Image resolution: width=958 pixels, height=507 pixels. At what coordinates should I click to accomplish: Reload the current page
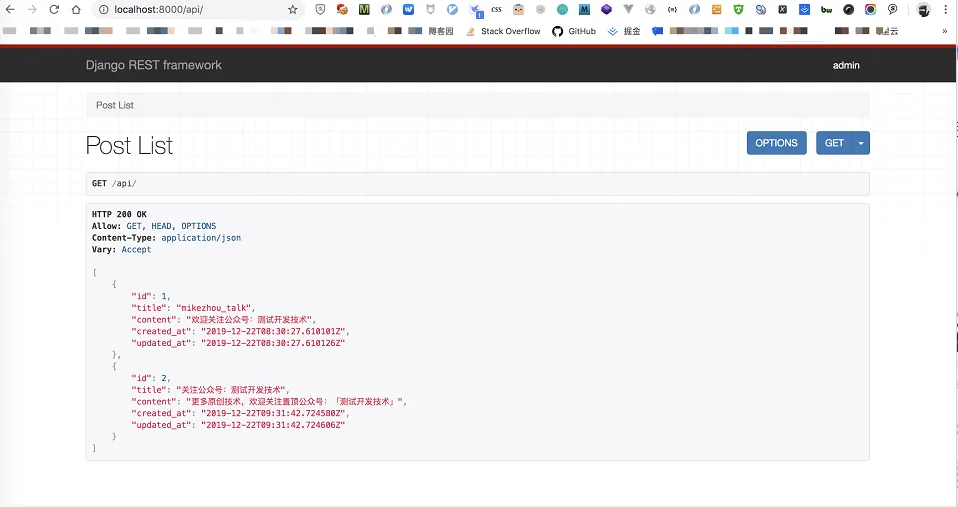pos(54,9)
